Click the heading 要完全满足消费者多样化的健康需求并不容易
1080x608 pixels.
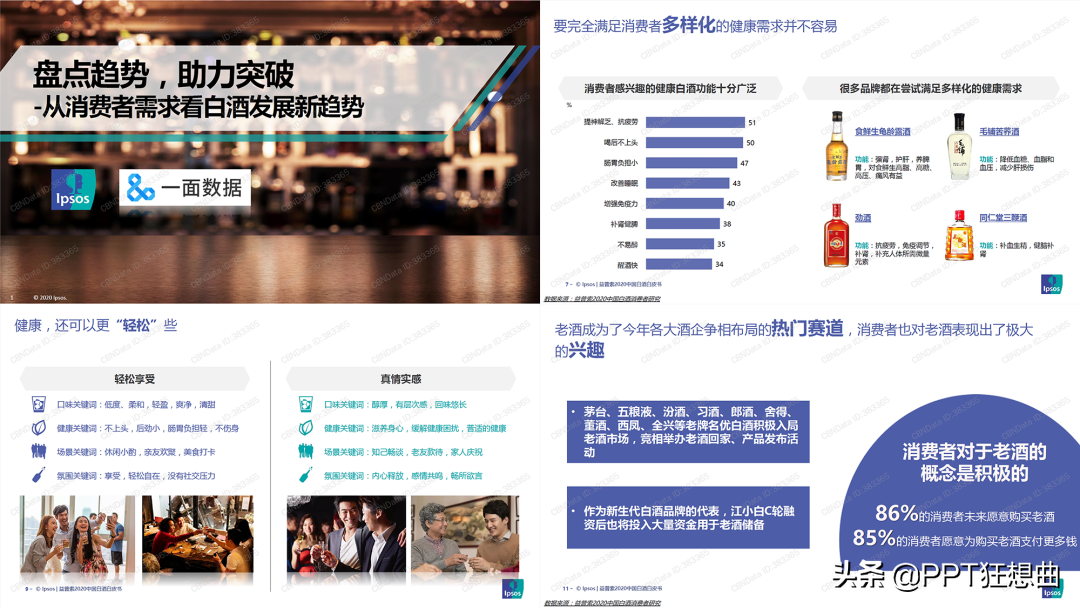tap(695, 26)
